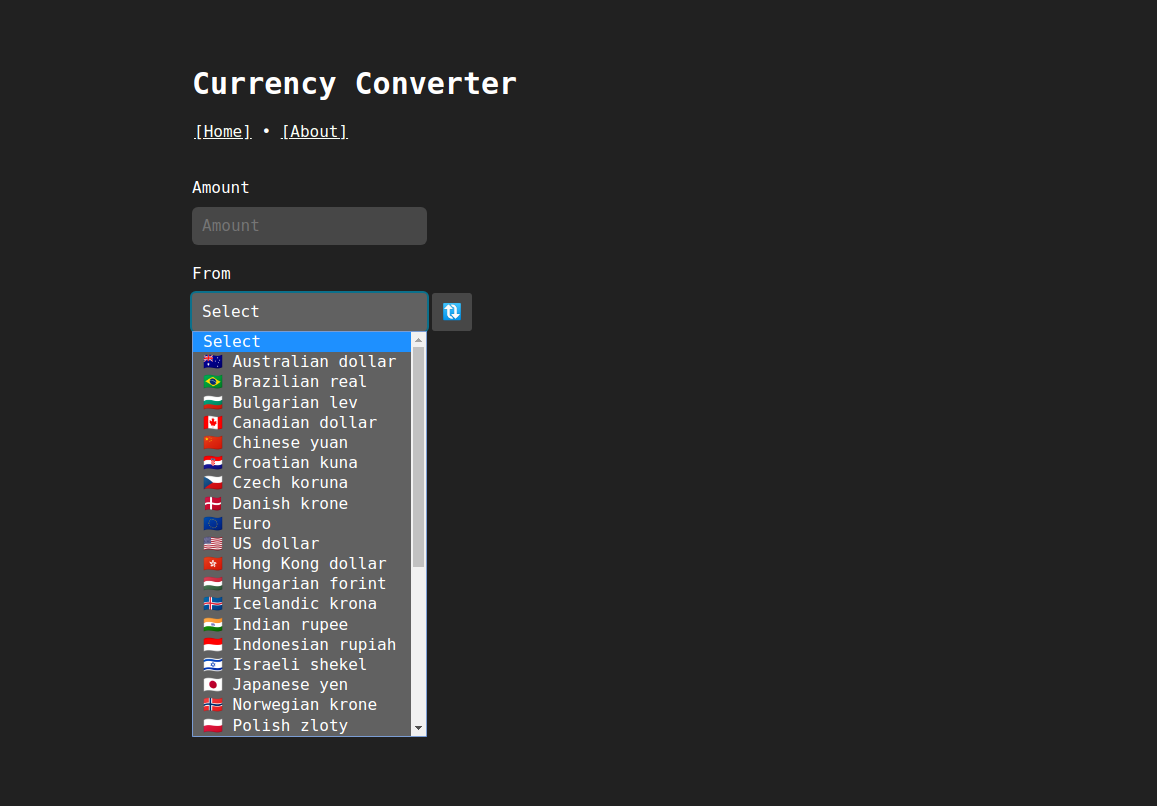Click the Danish krone flag icon
The height and width of the screenshot is (806, 1157).
tap(213, 503)
